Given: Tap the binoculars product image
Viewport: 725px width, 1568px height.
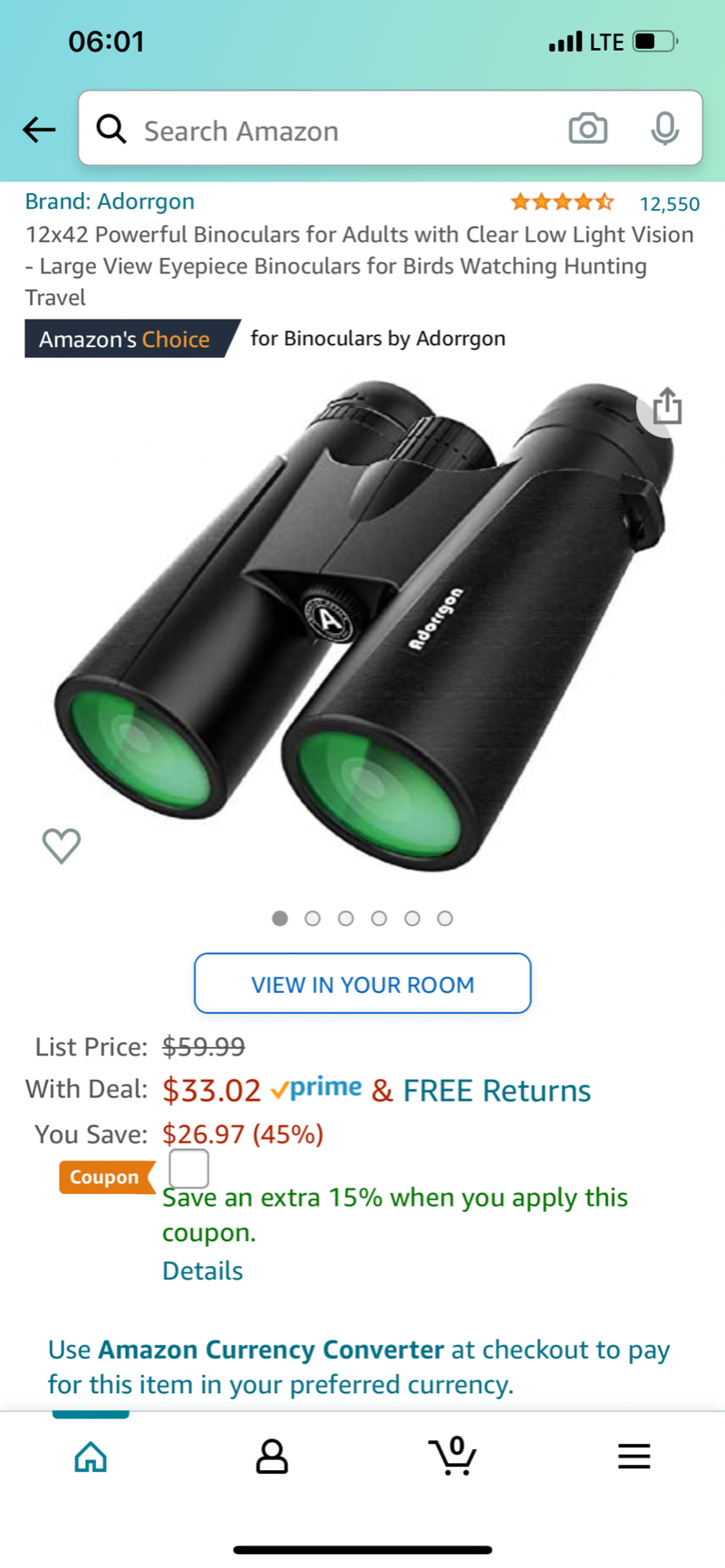Looking at the screenshot, I should (362, 625).
